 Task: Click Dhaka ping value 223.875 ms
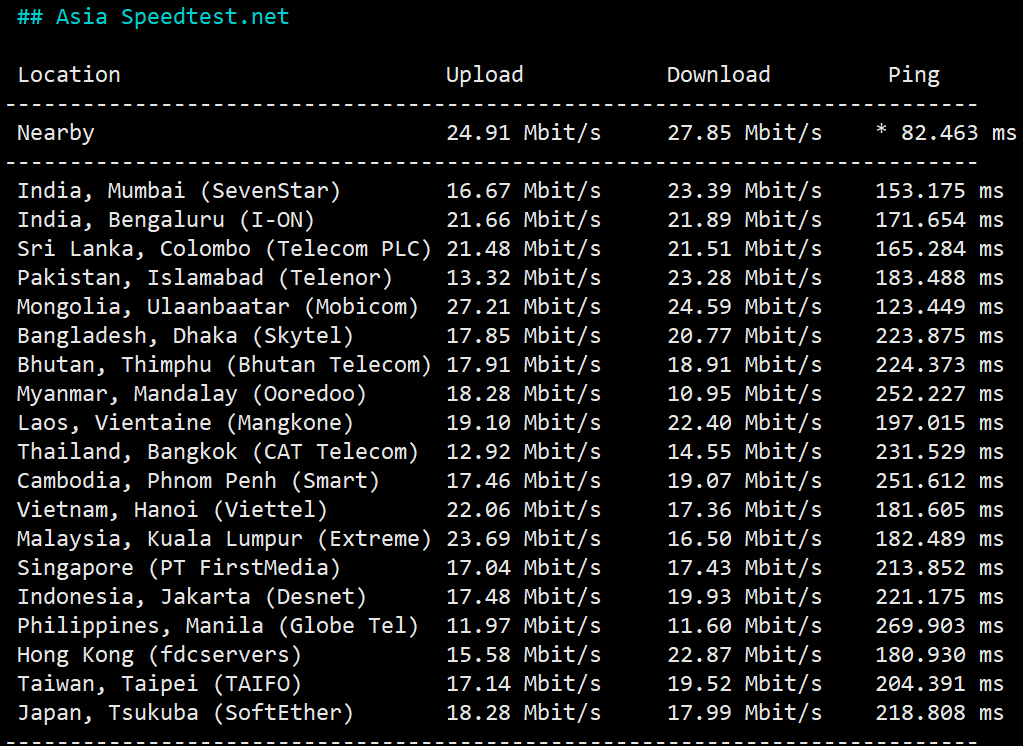(939, 336)
